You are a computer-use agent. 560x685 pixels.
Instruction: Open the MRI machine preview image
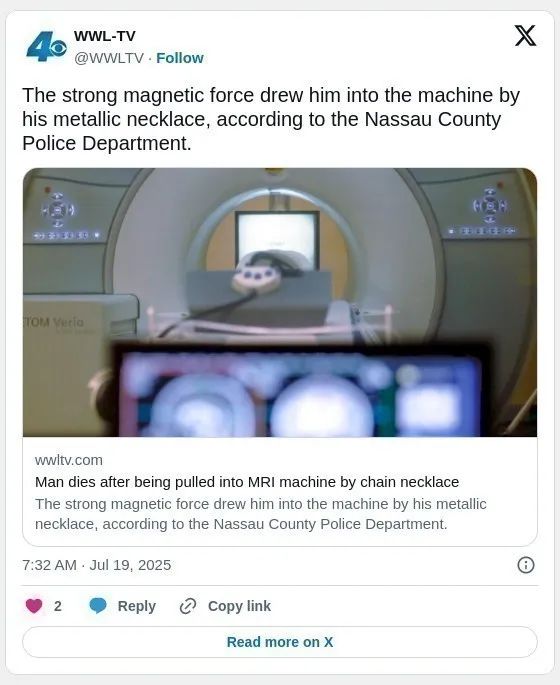280,302
